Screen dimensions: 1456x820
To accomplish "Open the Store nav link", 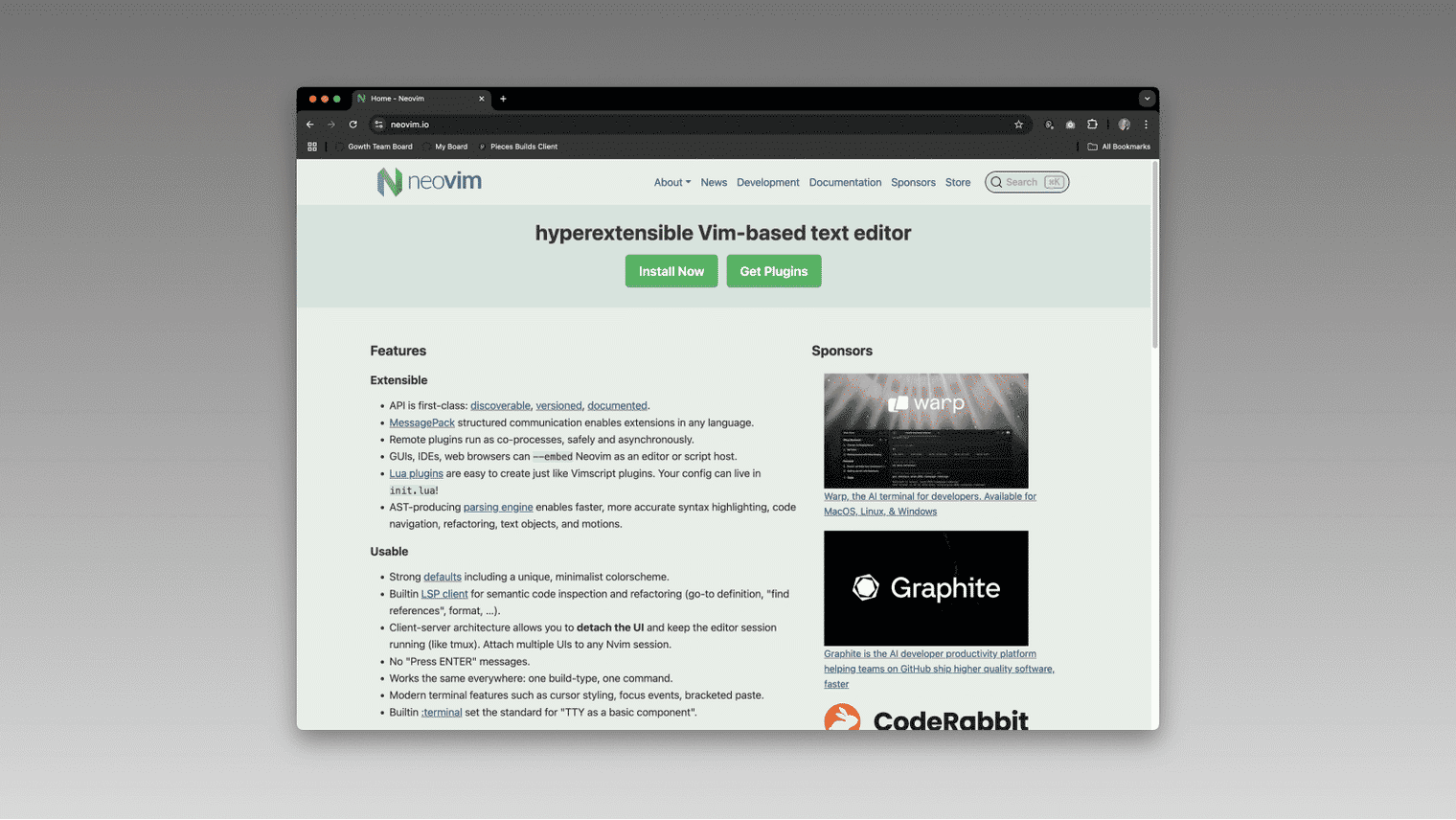I will (958, 182).
